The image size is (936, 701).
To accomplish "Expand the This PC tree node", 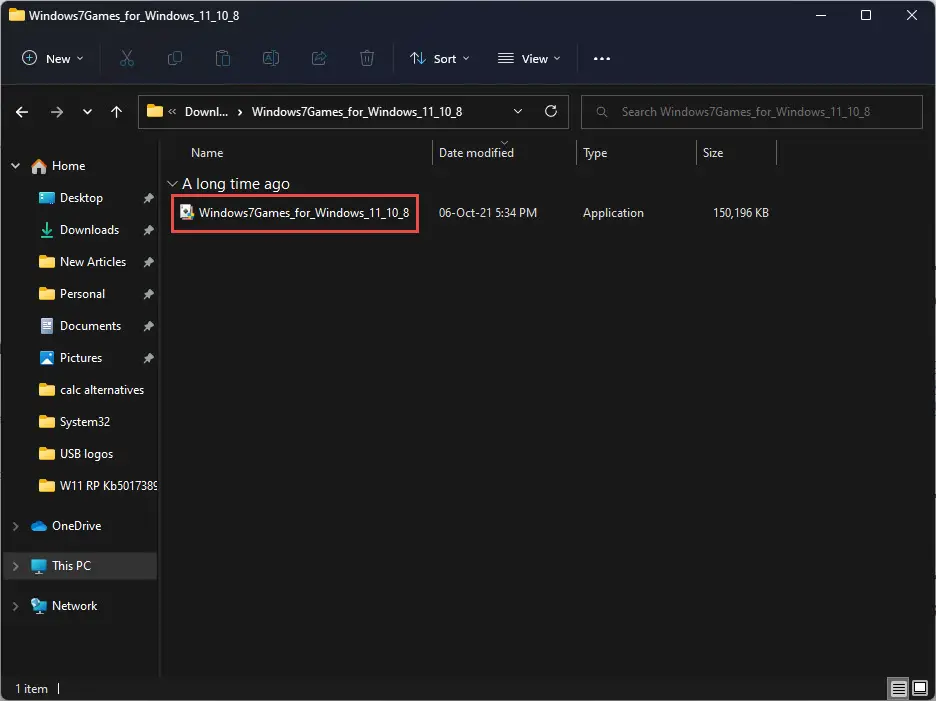I will pyautogui.click(x=16, y=565).
